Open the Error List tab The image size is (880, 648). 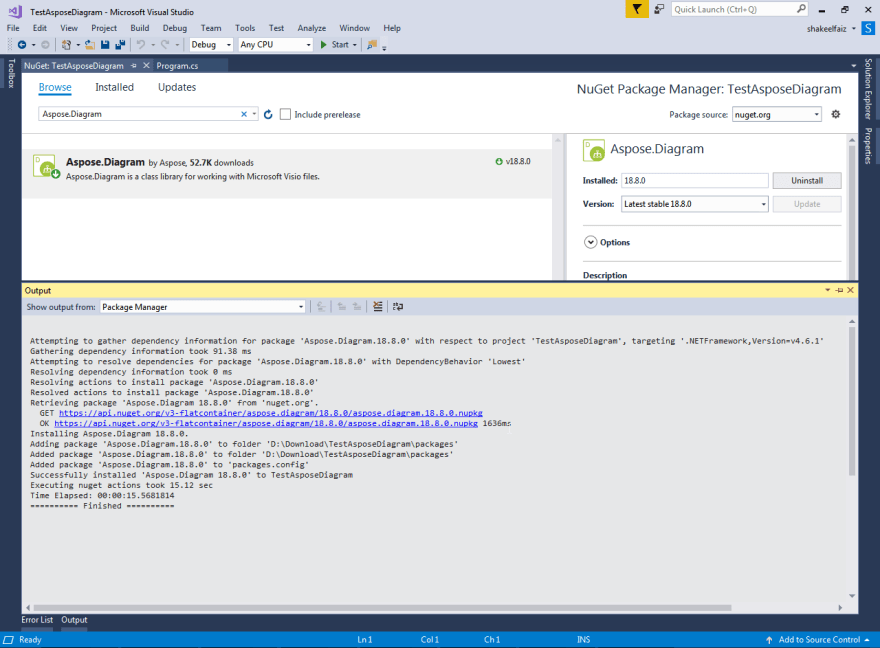point(37,619)
